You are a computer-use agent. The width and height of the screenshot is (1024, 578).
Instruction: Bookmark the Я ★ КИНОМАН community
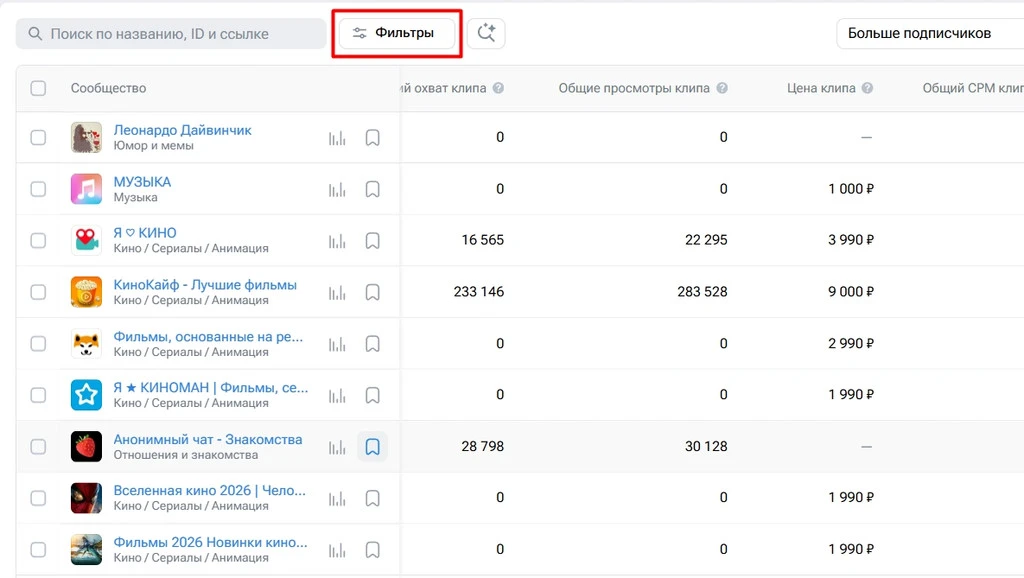pos(372,396)
